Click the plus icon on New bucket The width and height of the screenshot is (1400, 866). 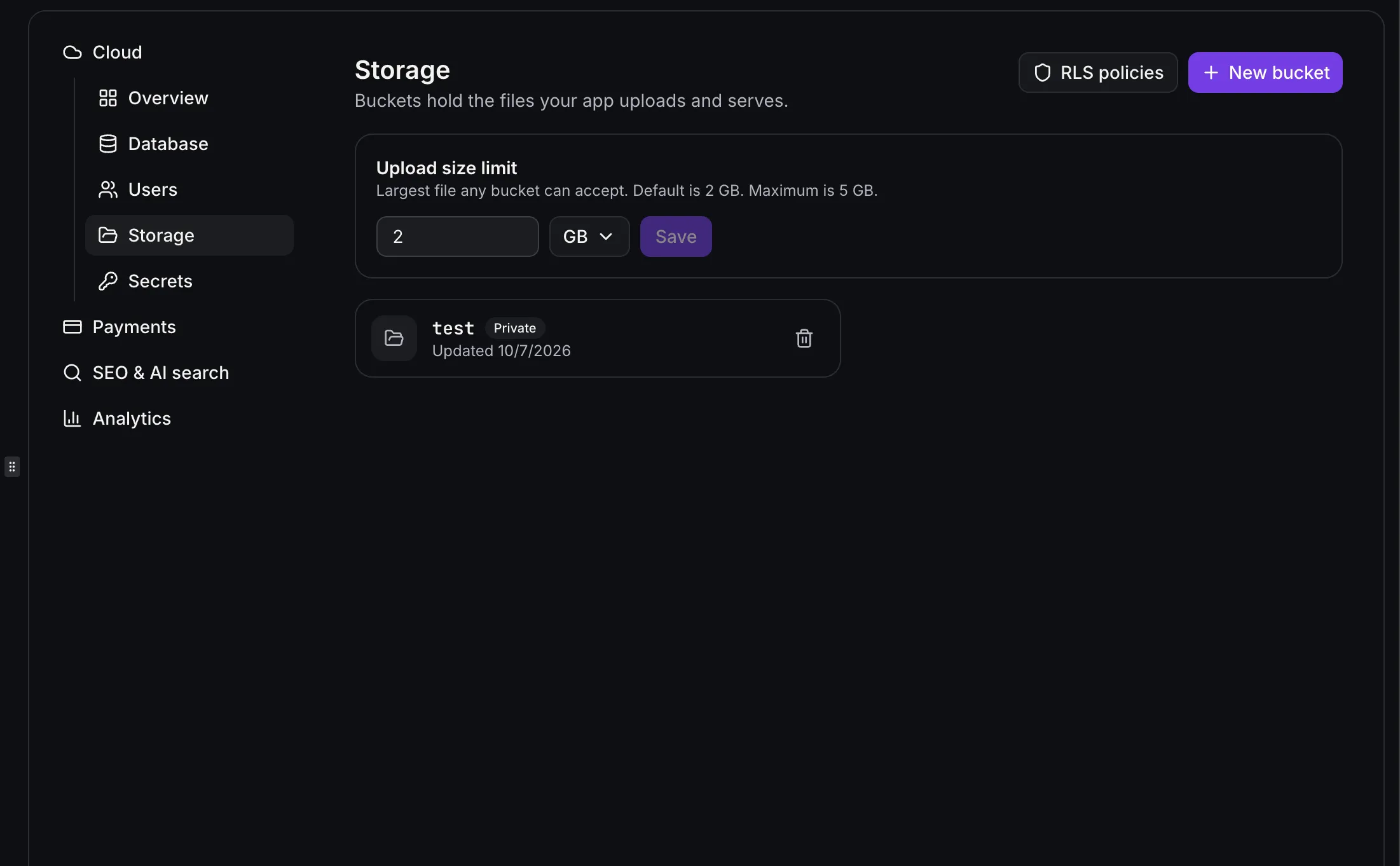(1211, 72)
